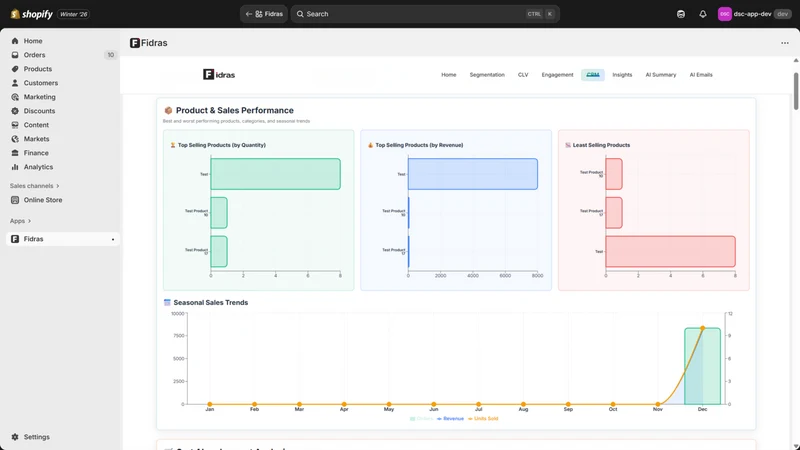
Task: Open Orders in the sidebar
Action: [34, 55]
